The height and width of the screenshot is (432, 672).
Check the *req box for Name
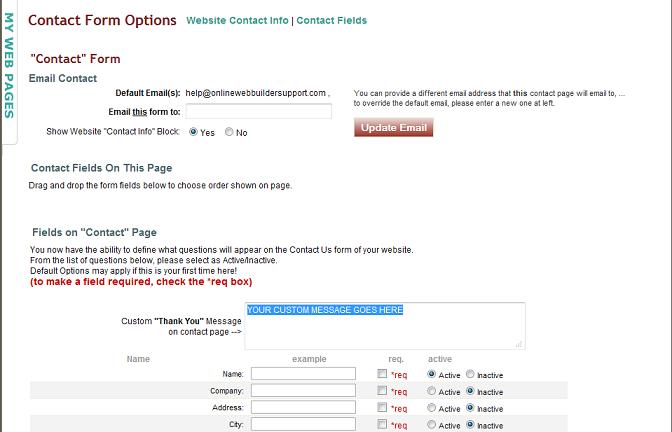point(382,374)
